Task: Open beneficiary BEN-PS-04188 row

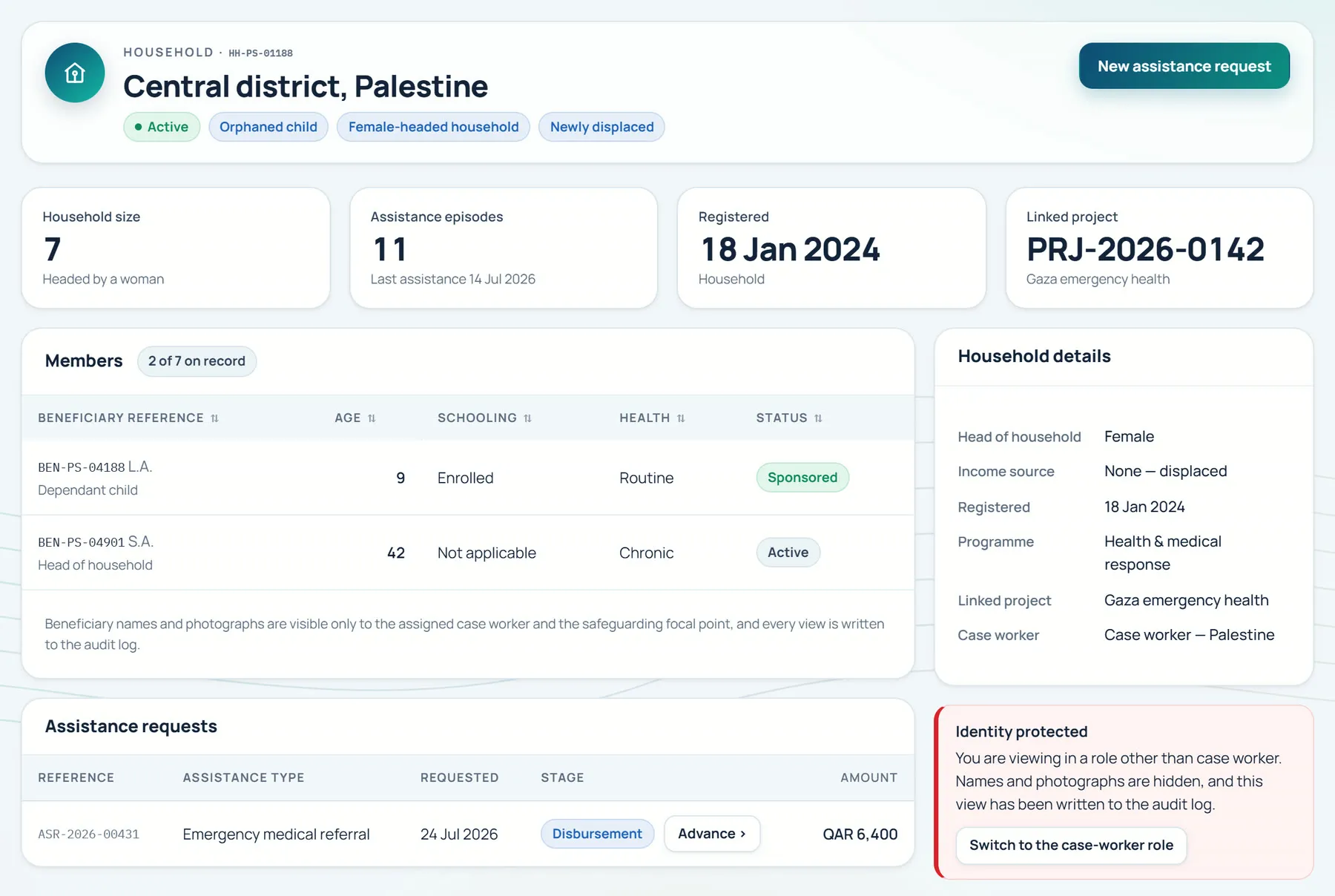Action: (467, 478)
